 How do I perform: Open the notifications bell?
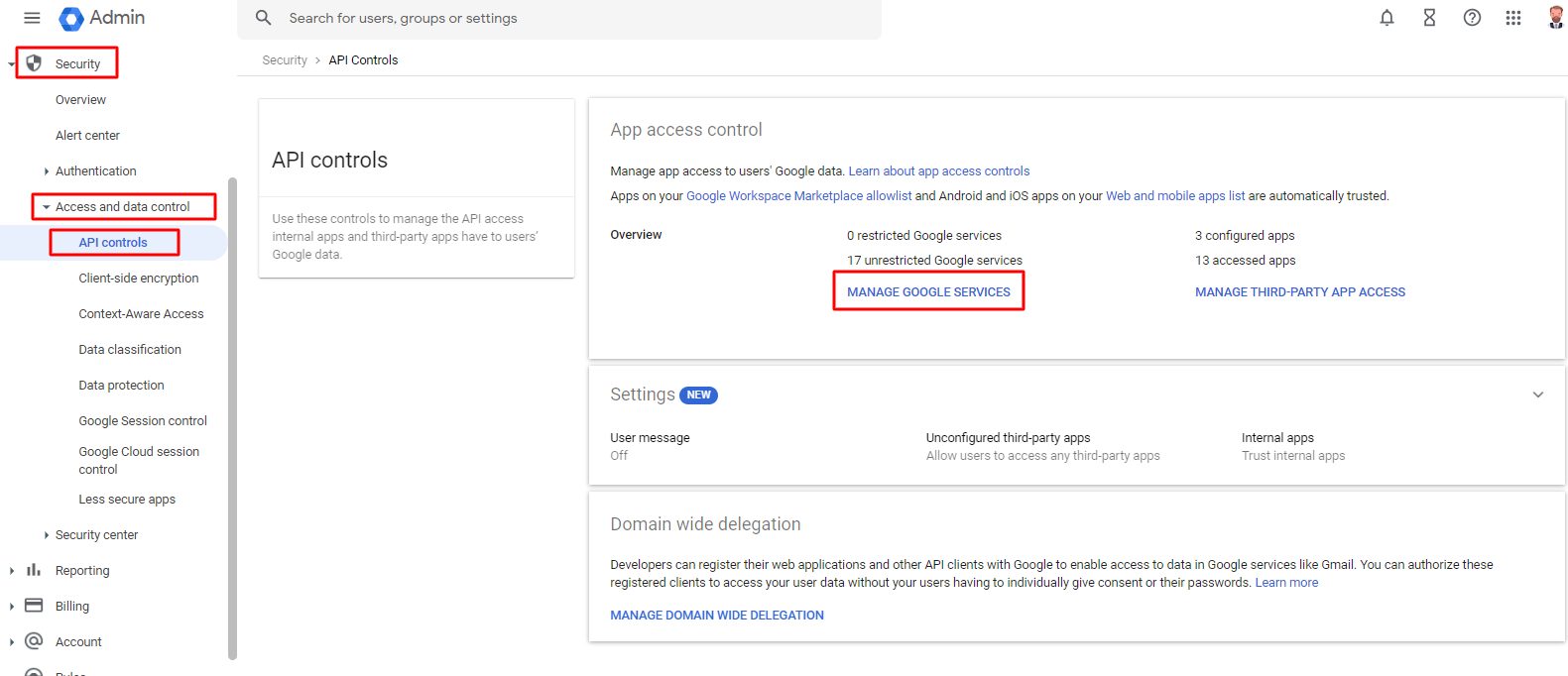(1387, 18)
